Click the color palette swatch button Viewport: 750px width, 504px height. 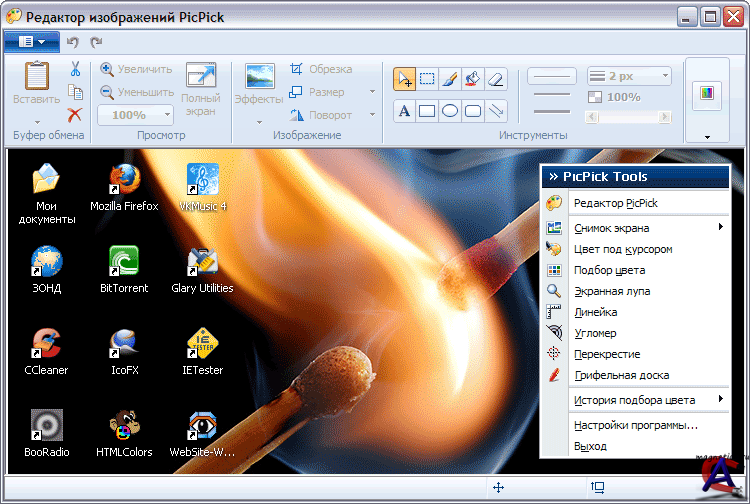click(707, 93)
